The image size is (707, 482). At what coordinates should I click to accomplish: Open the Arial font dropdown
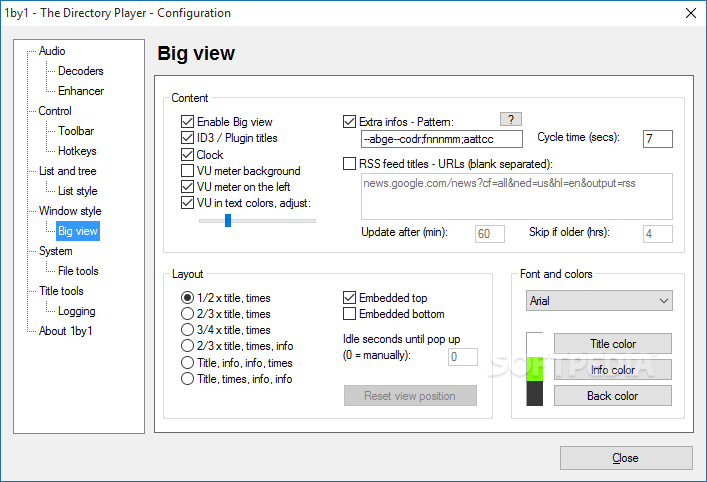coord(599,301)
